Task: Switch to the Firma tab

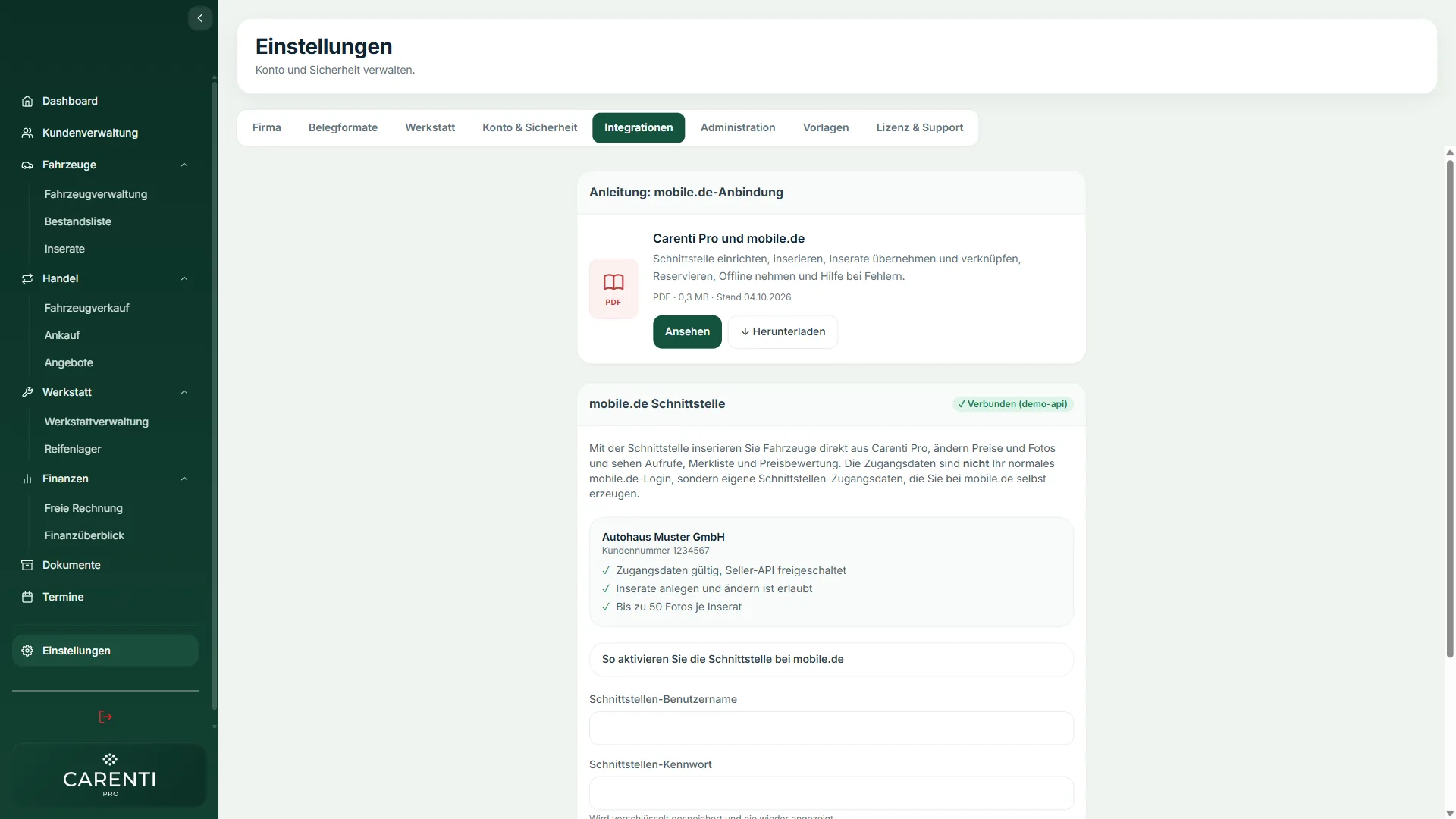Action: pyautogui.click(x=267, y=127)
